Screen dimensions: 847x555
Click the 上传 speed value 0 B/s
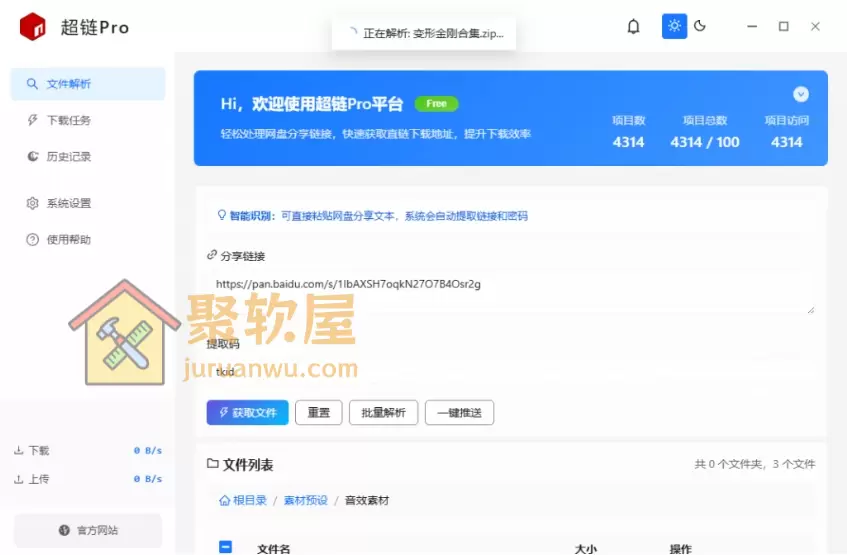[147, 479]
